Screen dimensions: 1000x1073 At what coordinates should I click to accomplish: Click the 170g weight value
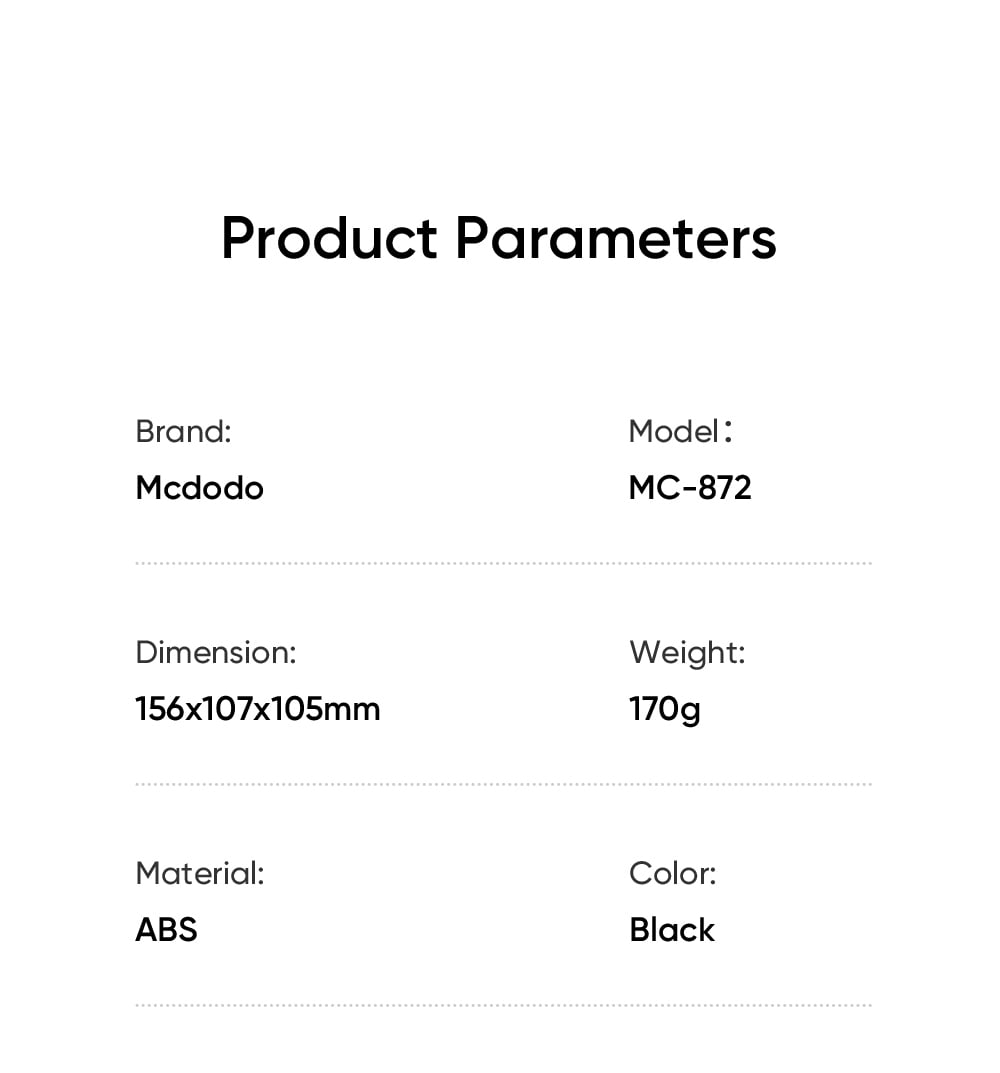point(665,710)
